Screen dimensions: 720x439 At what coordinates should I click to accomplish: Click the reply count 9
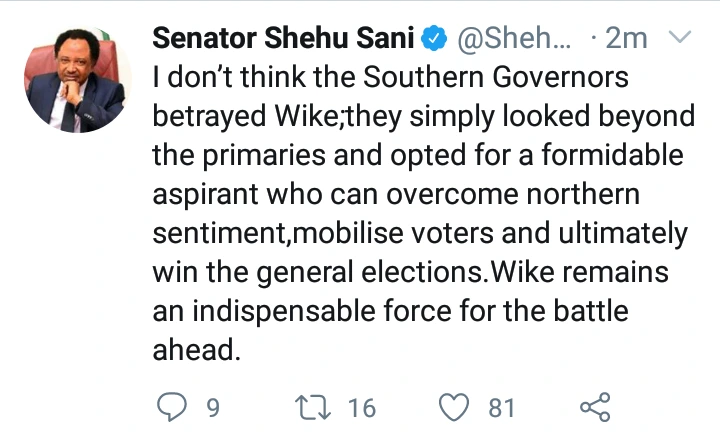click(x=212, y=408)
